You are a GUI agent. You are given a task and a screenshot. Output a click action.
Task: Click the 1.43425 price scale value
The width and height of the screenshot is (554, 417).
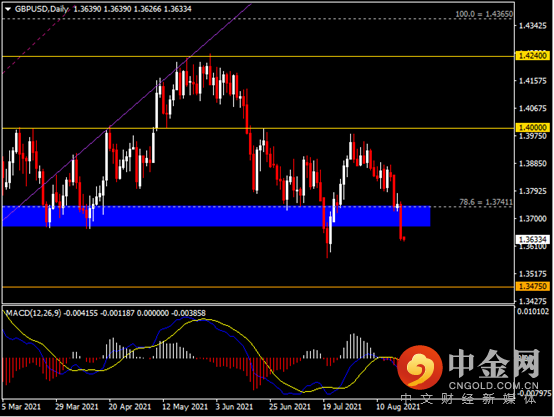coord(532,26)
